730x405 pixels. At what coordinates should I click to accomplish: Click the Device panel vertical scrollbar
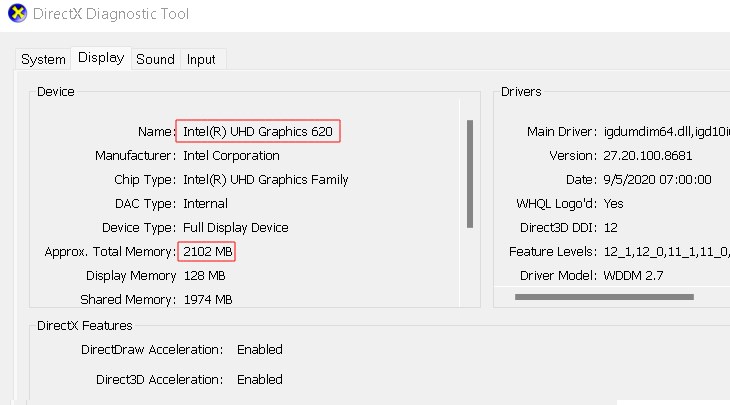point(470,174)
